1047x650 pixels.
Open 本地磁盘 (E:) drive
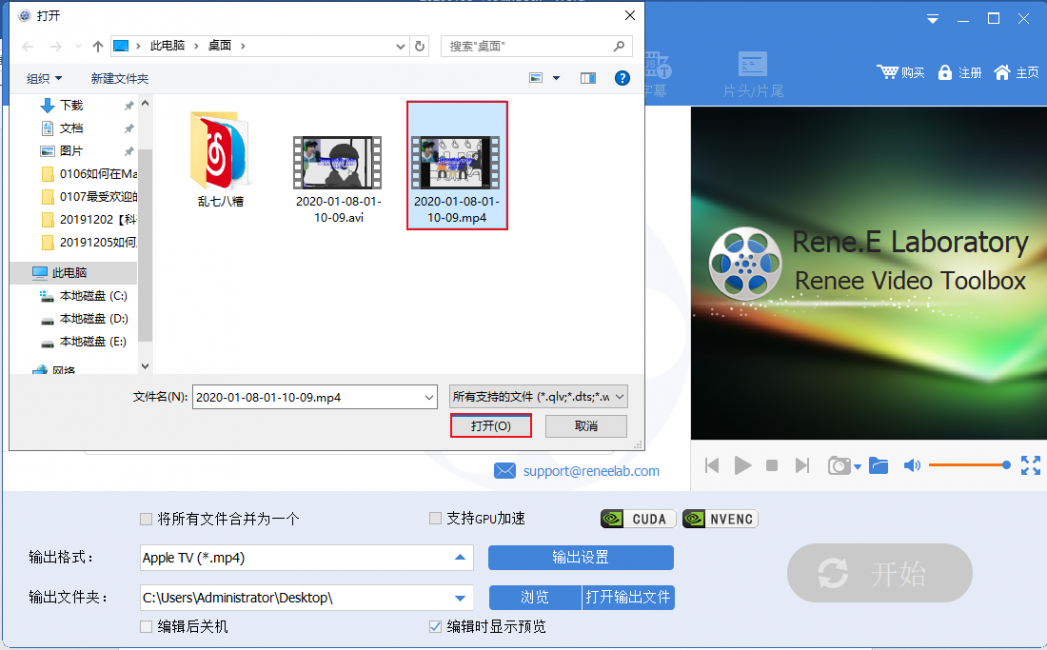[93, 341]
